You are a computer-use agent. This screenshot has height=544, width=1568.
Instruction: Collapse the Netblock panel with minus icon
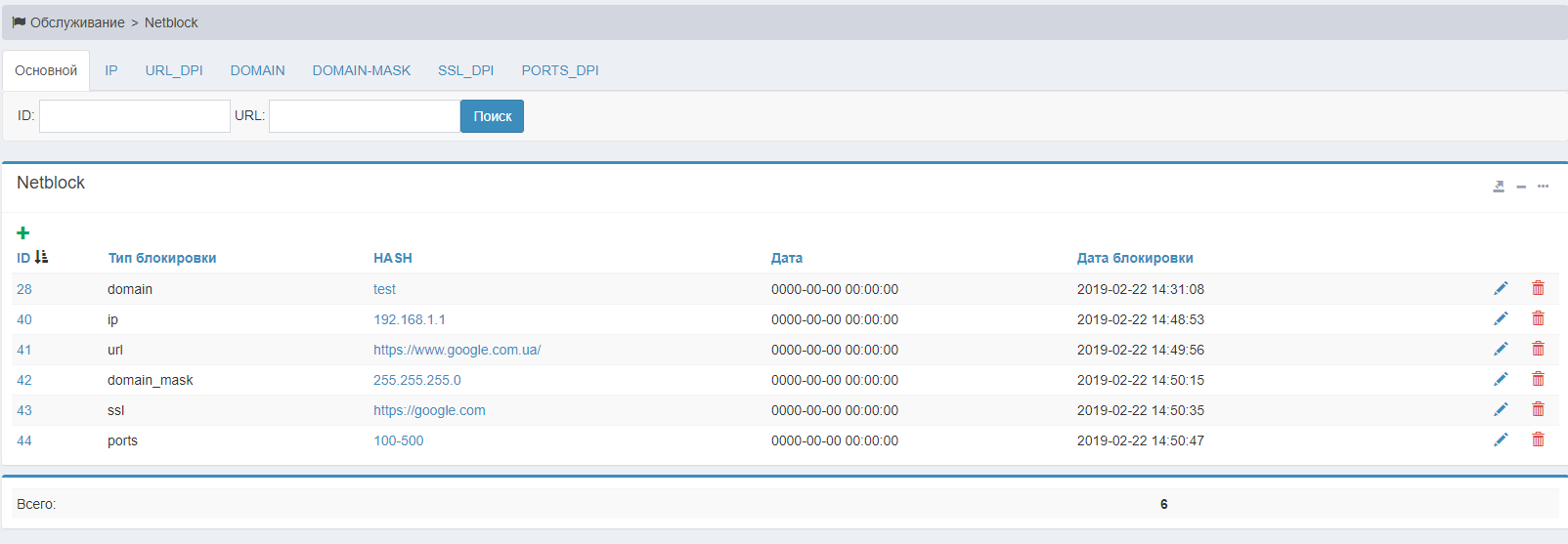(x=1521, y=187)
